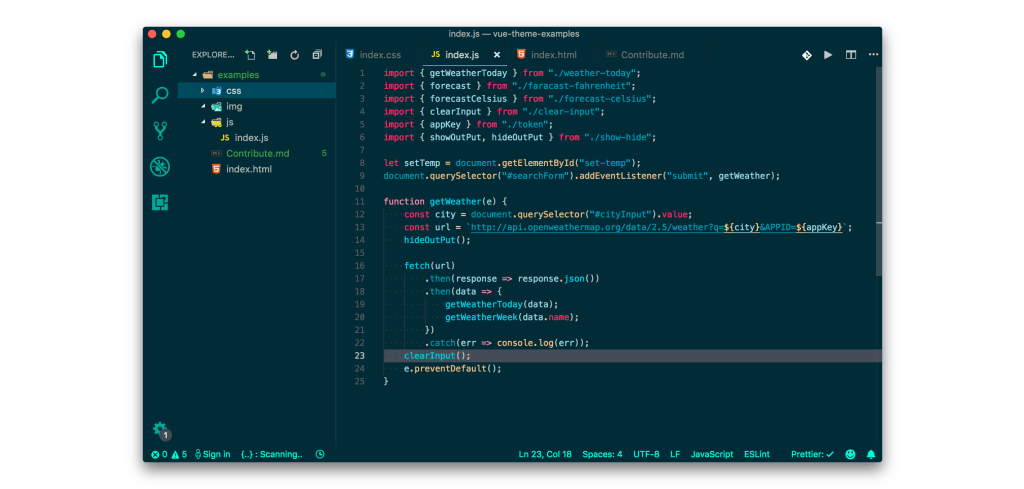The image size is (1024, 489).
Task: Click 'e.preventDefault();' on line 24
Action: tap(453, 368)
